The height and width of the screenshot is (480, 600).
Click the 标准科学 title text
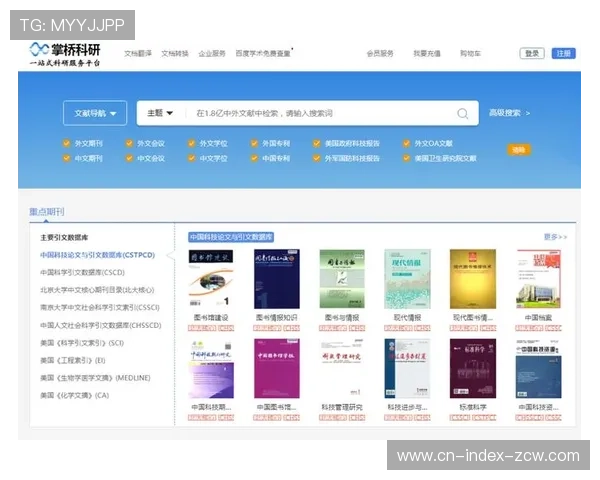click(x=473, y=407)
